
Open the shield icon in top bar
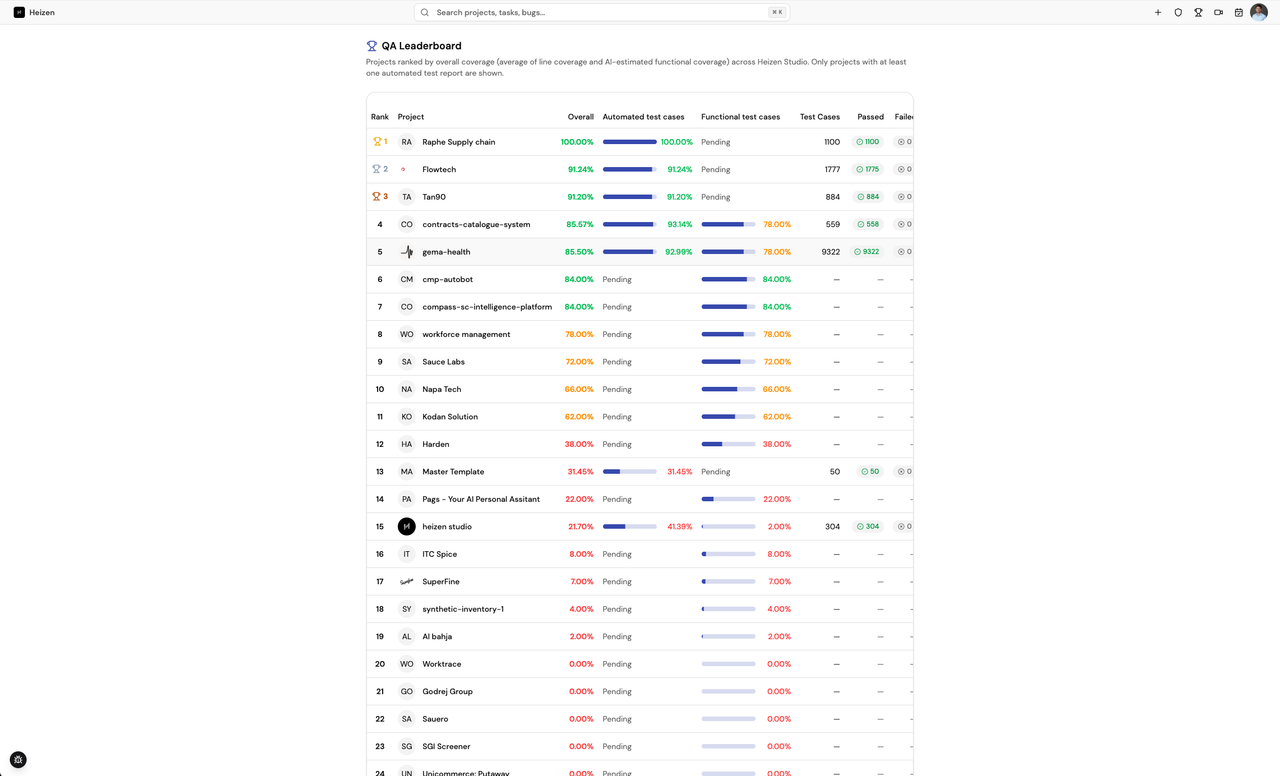[1178, 13]
